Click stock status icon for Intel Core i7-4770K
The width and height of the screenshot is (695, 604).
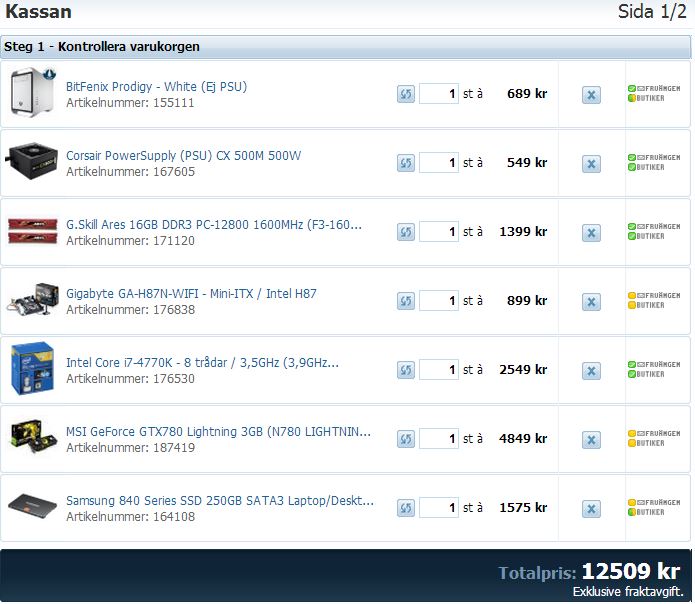click(x=654, y=370)
